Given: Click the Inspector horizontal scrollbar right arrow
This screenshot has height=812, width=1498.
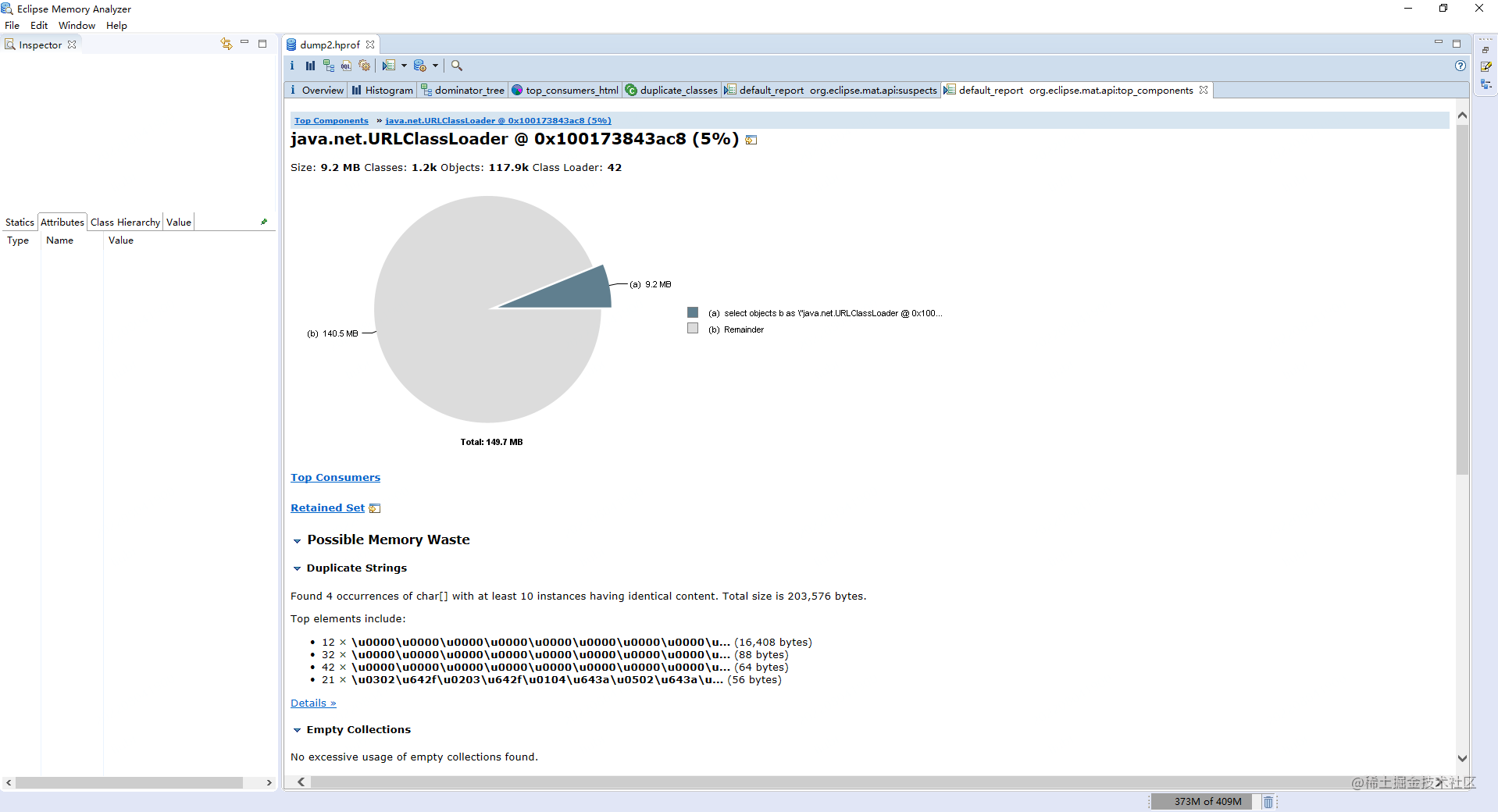Looking at the screenshot, I should 269,782.
